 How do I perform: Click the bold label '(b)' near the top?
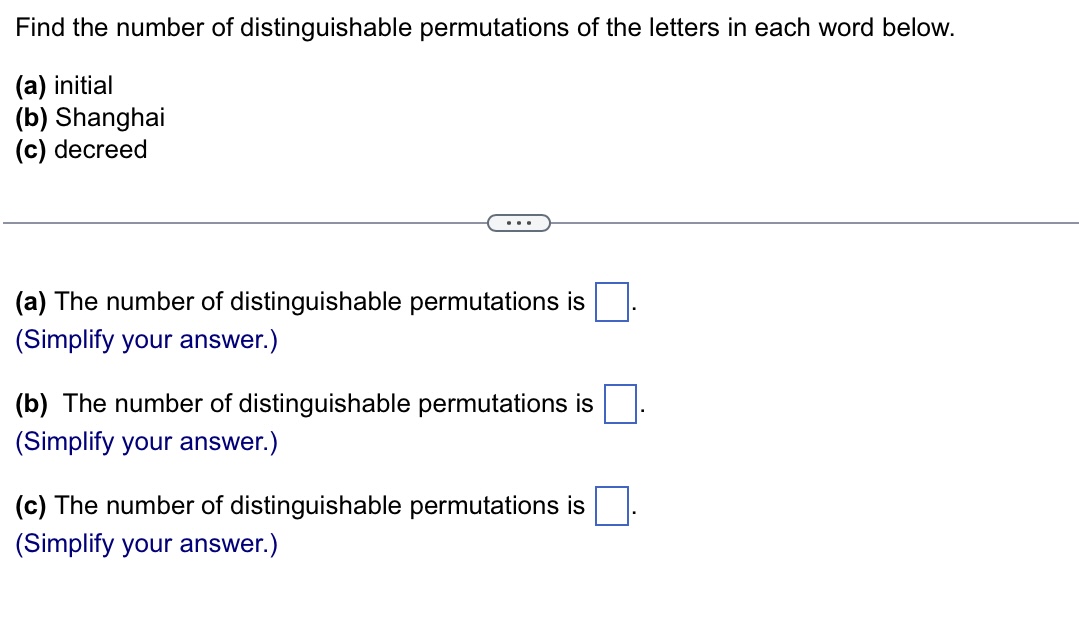tap(29, 117)
